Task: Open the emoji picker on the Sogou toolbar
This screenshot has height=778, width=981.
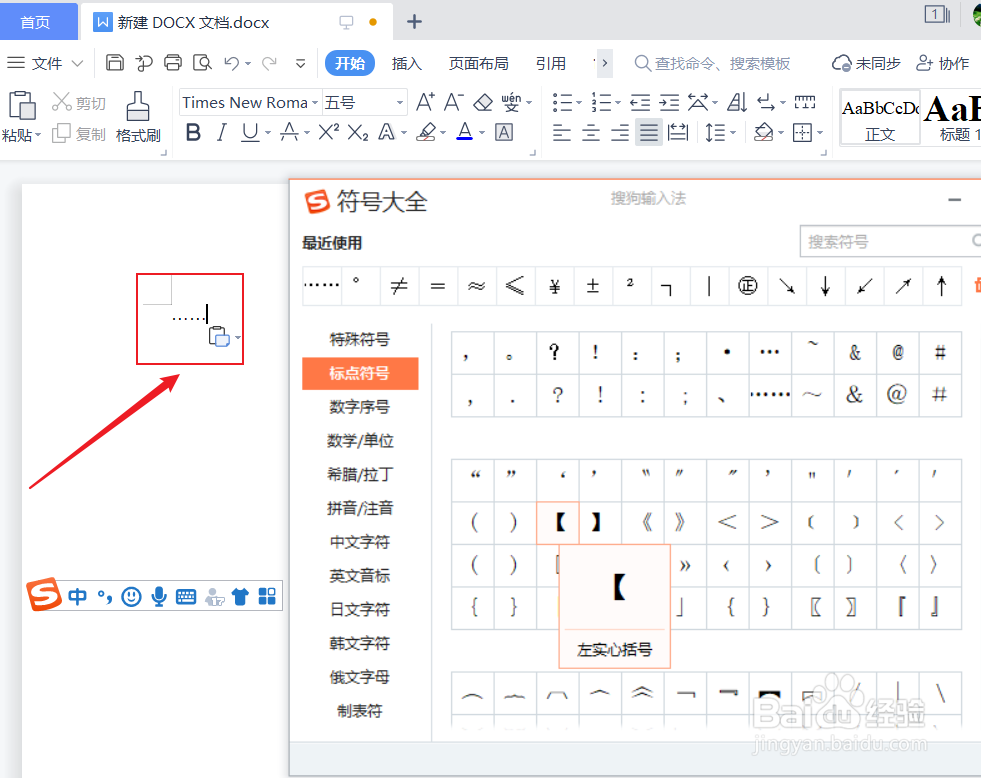Action: pos(131,596)
